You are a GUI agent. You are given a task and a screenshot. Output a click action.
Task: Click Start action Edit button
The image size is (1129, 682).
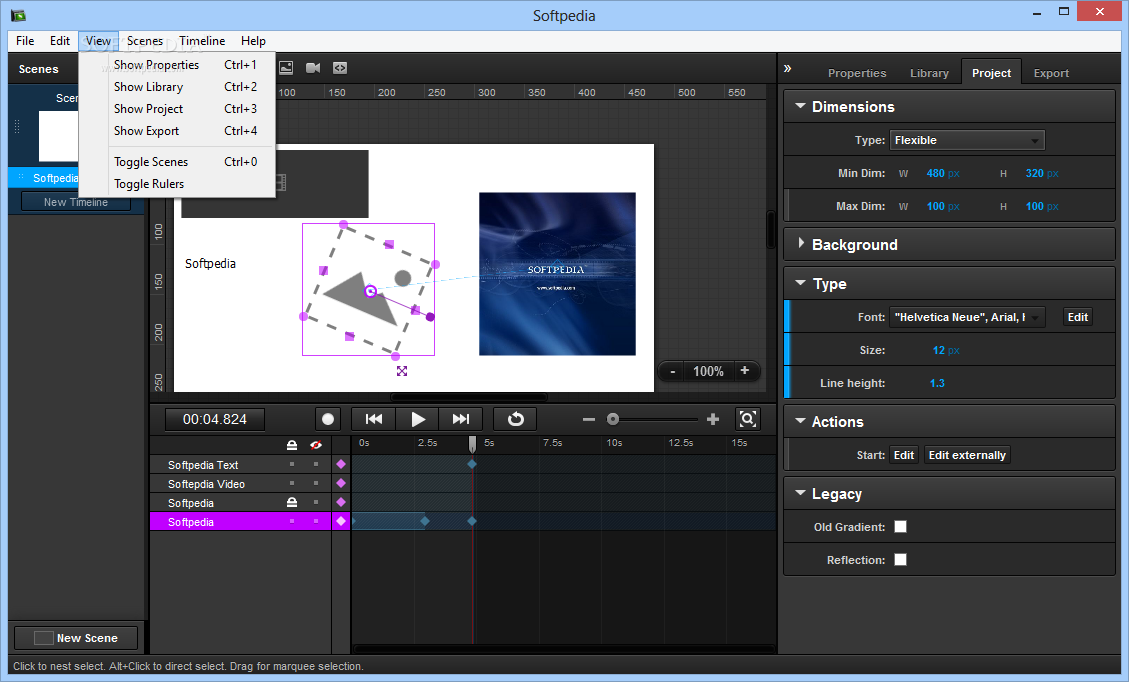coord(904,455)
